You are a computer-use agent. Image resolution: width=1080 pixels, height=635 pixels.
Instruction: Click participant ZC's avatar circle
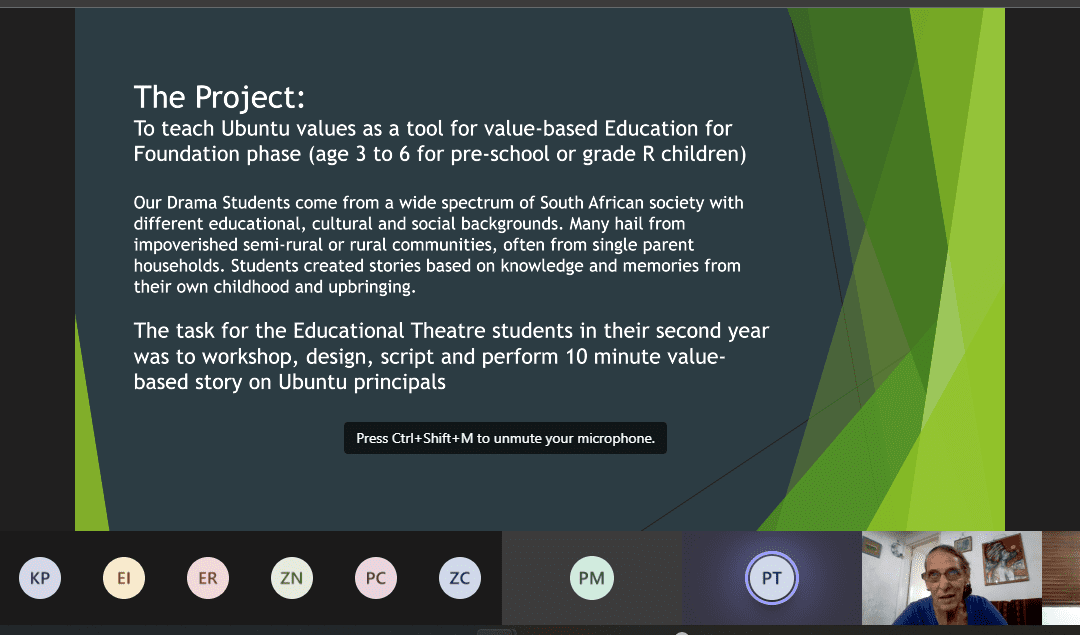pos(460,577)
